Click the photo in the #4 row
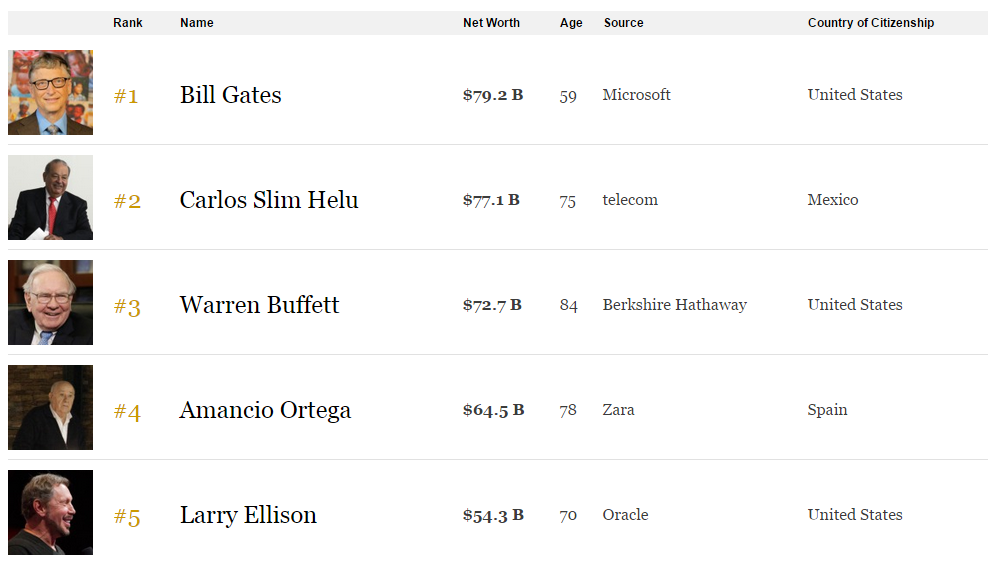996x562 pixels. pos(50,408)
